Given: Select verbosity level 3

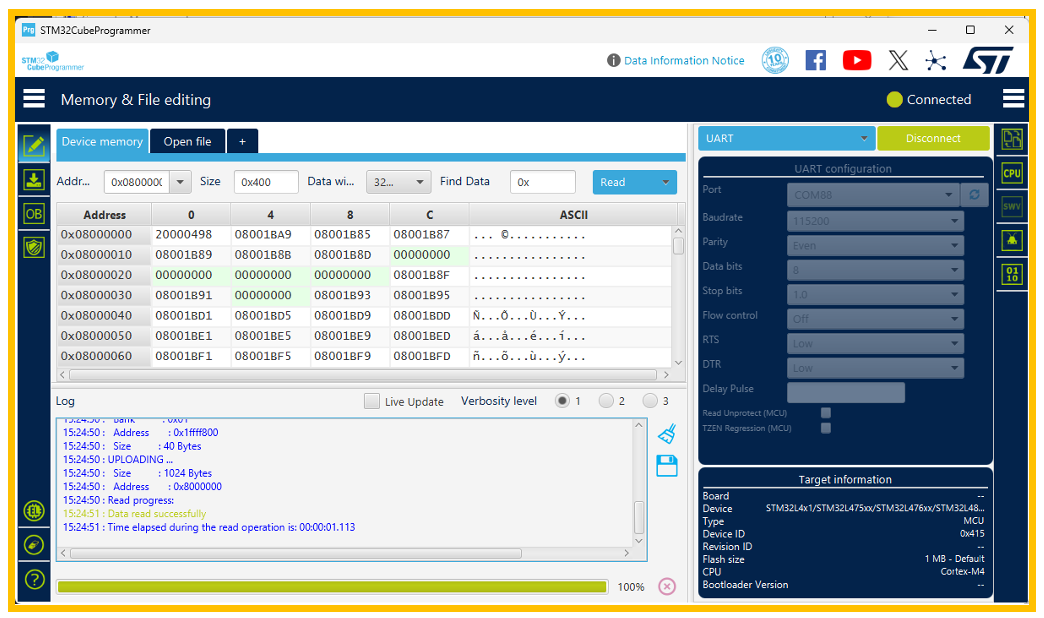Looking at the screenshot, I should 650,401.
